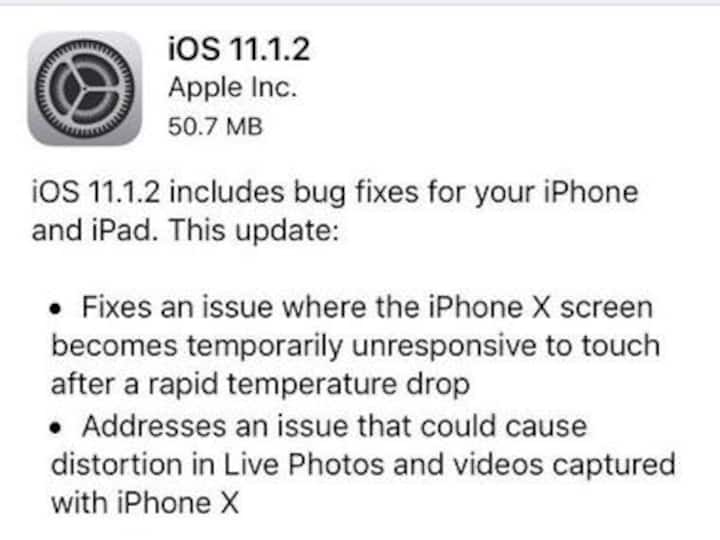Image resolution: width=720 pixels, height=540 pixels.
Task: Tap the line 'becomes temporarily unresponsive to touch'
Action: point(355,347)
